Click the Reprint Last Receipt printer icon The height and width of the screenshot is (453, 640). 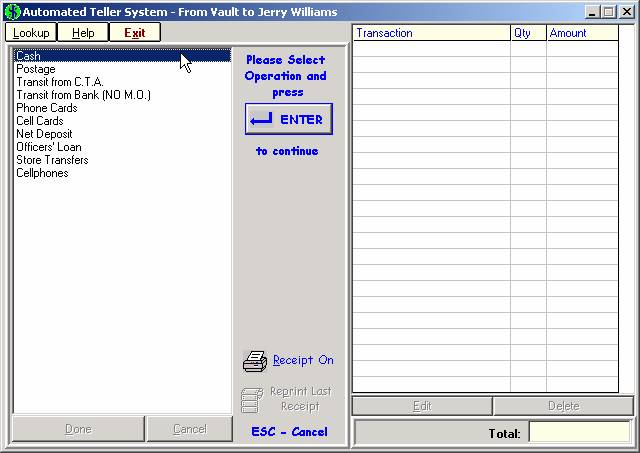[253, 399]
